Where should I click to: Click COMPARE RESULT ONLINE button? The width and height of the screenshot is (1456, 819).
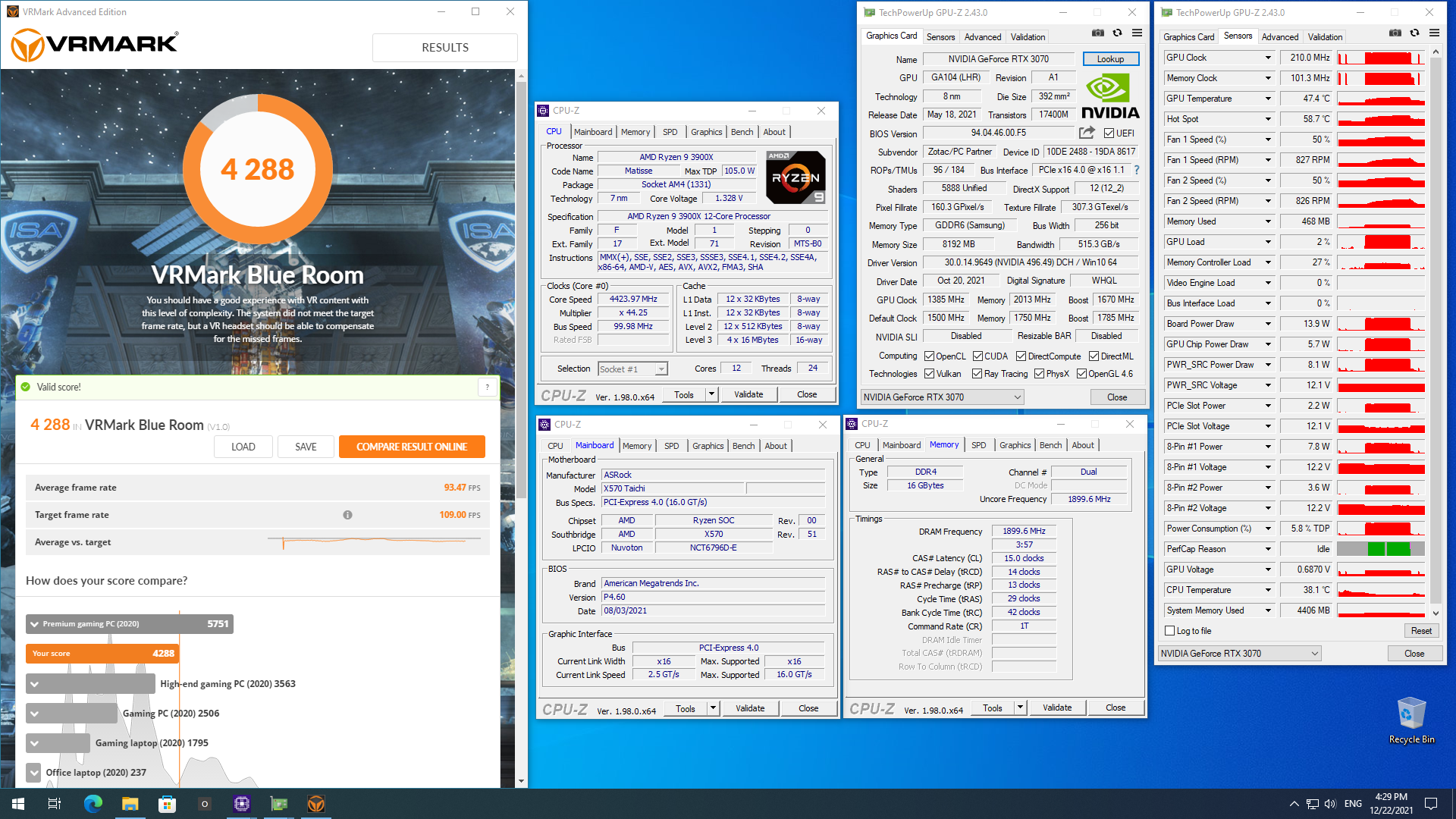pyautogui.click(x=412, y=447)
